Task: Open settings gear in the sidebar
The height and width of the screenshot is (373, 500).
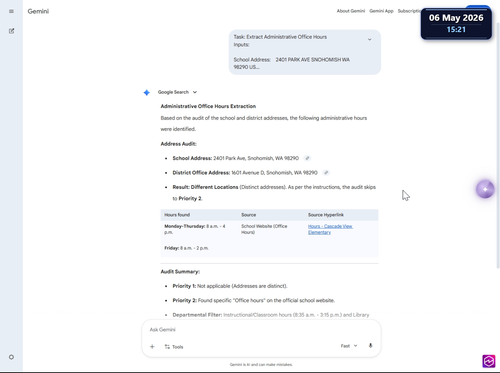Action: coord(11,357)
